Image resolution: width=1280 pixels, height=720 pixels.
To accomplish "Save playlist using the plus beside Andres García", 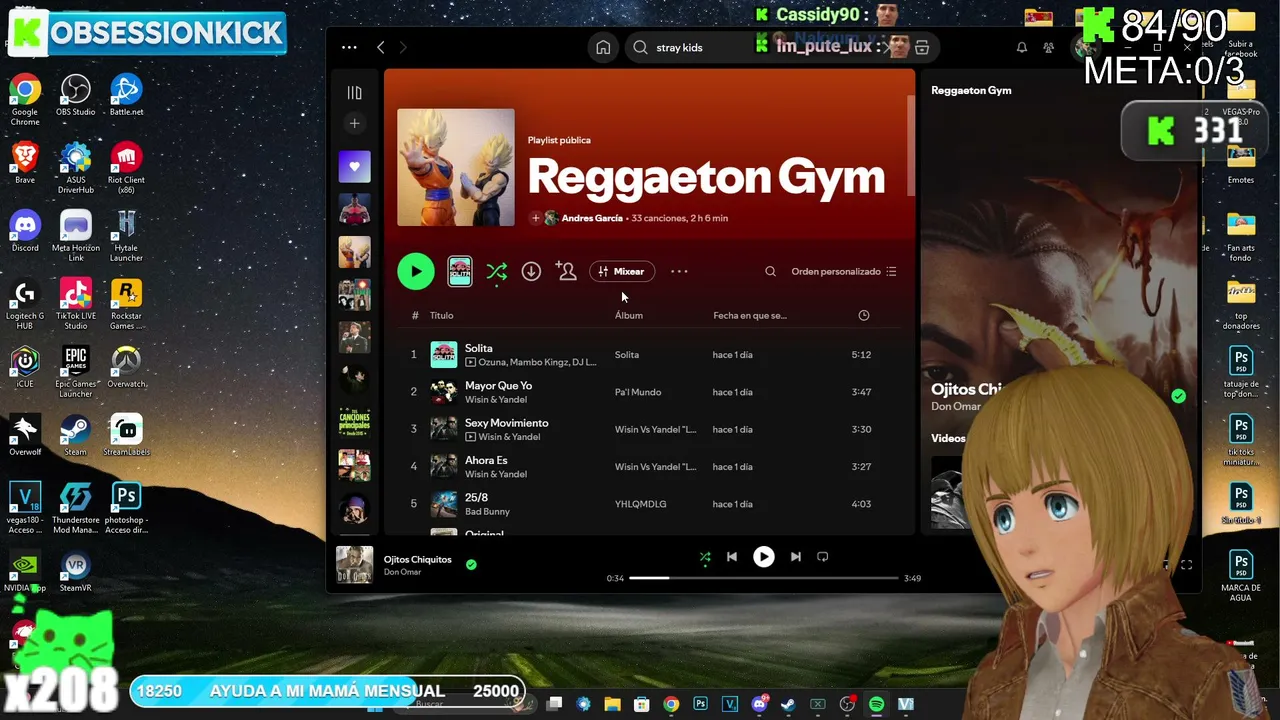I will (x=535, y=218).
